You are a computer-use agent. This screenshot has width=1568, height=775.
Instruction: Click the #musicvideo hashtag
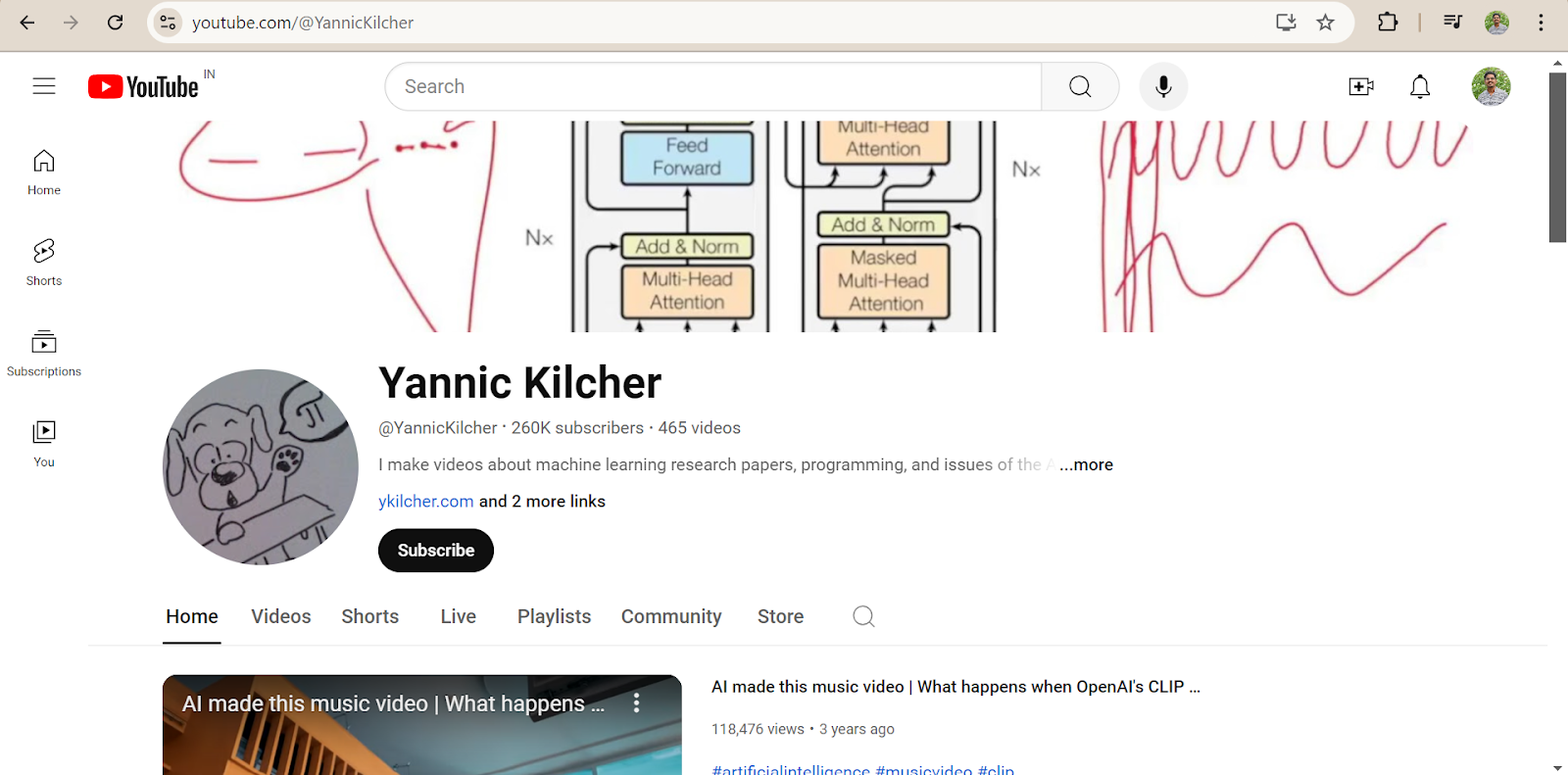point(924,770)
